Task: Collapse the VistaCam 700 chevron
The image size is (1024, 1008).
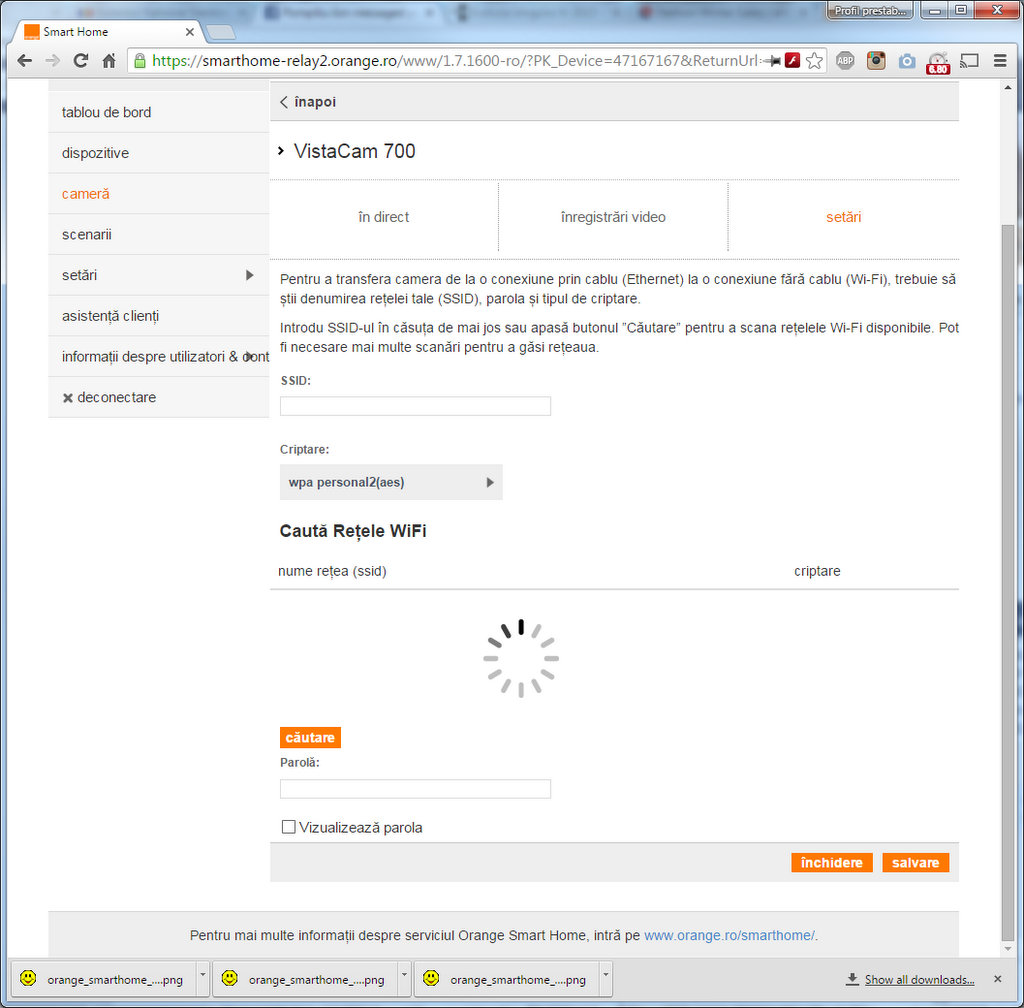Action: pos(281,151)
